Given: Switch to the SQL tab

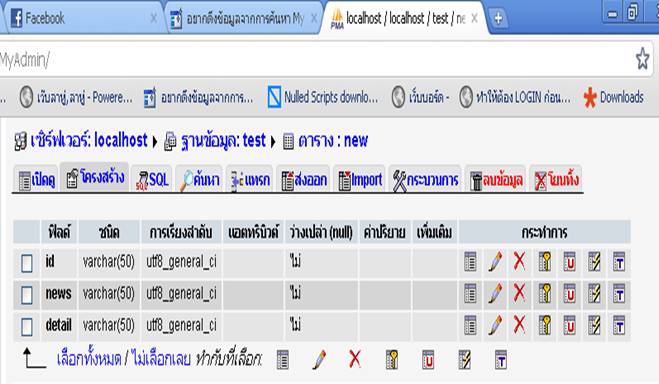Looking at the screenshot, I should pyautogui.click(x=152, y=180).
